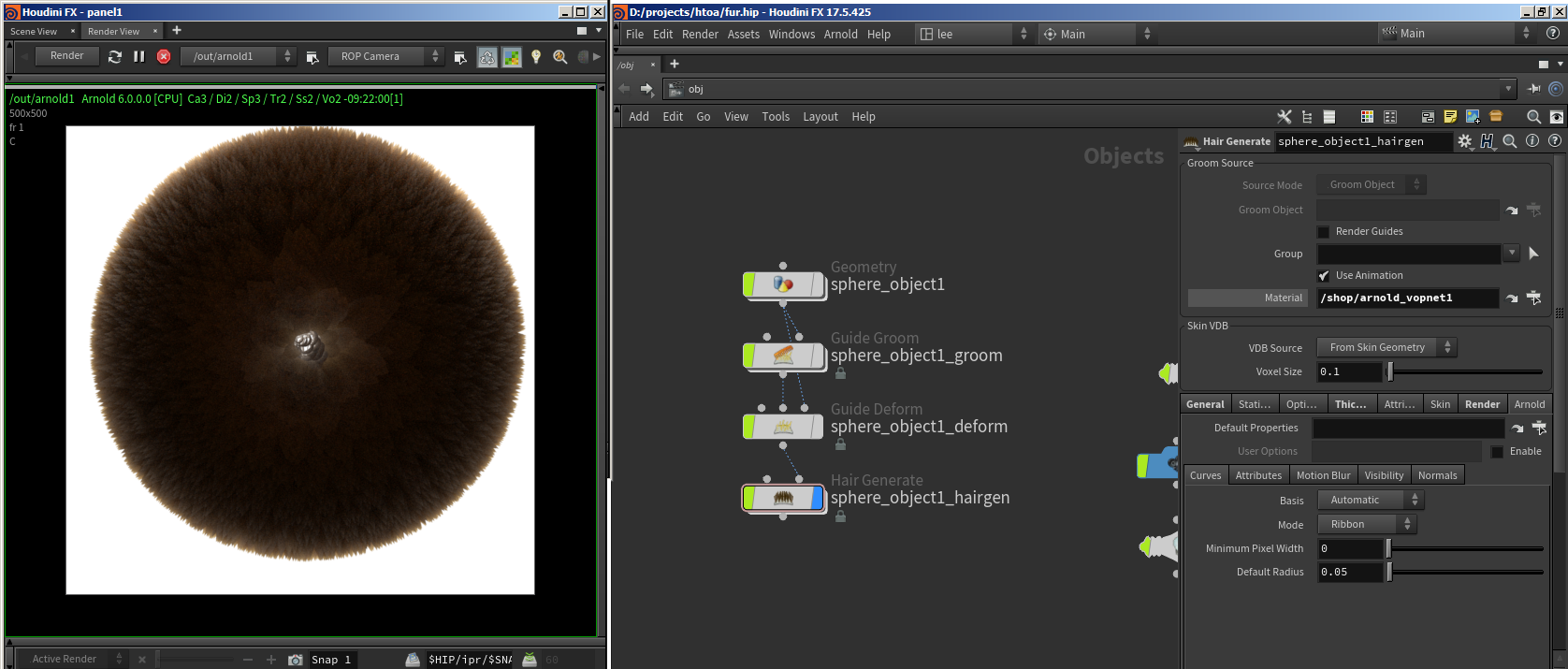Screen dimensions: 1568x669
Task: Open the network editor wrench tools icon
Action: (x=1284, y=117)
